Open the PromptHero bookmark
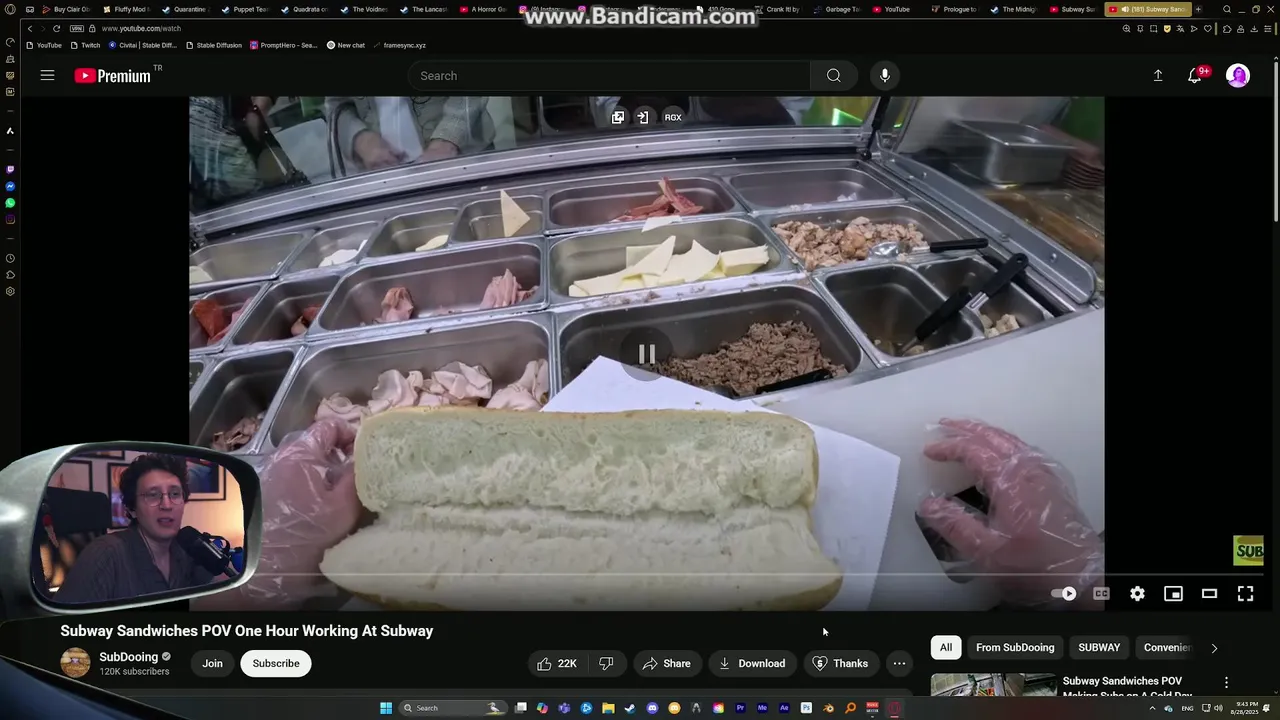The image size is (1280, 720). point(284,45)
